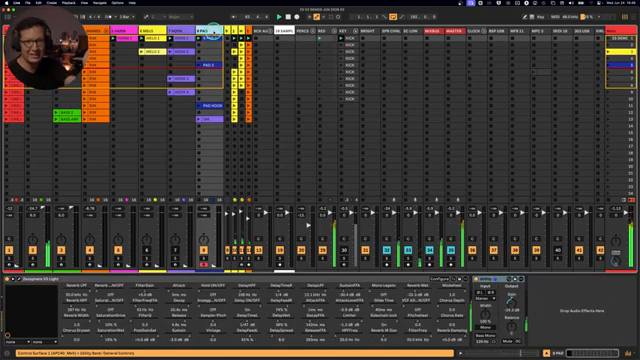The image size is (640, 360).
Task: Unfold the KEY group track
Action: tap(355, 31)
